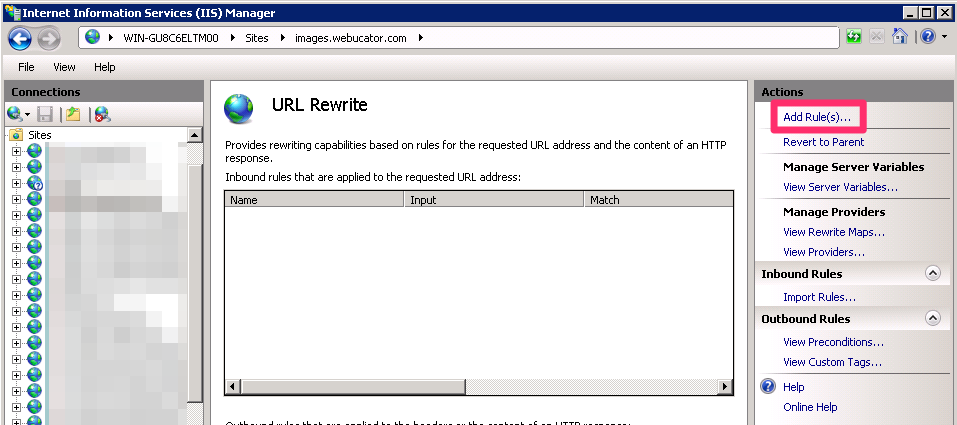Viewport: 957px width, 425px height.
Task: Refresh the page using green refresh icon
Action: pyautogui.click(x=854, y=37)
